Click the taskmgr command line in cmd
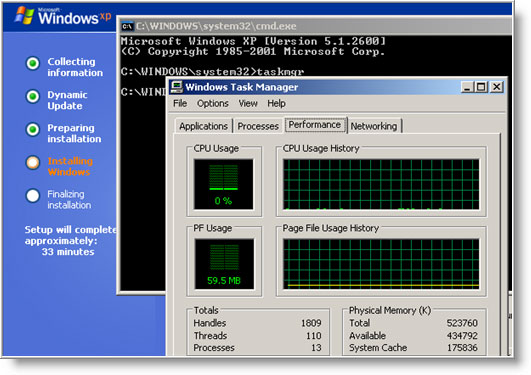The width and height of the screenshot is (531, 375). click(212, 72)
